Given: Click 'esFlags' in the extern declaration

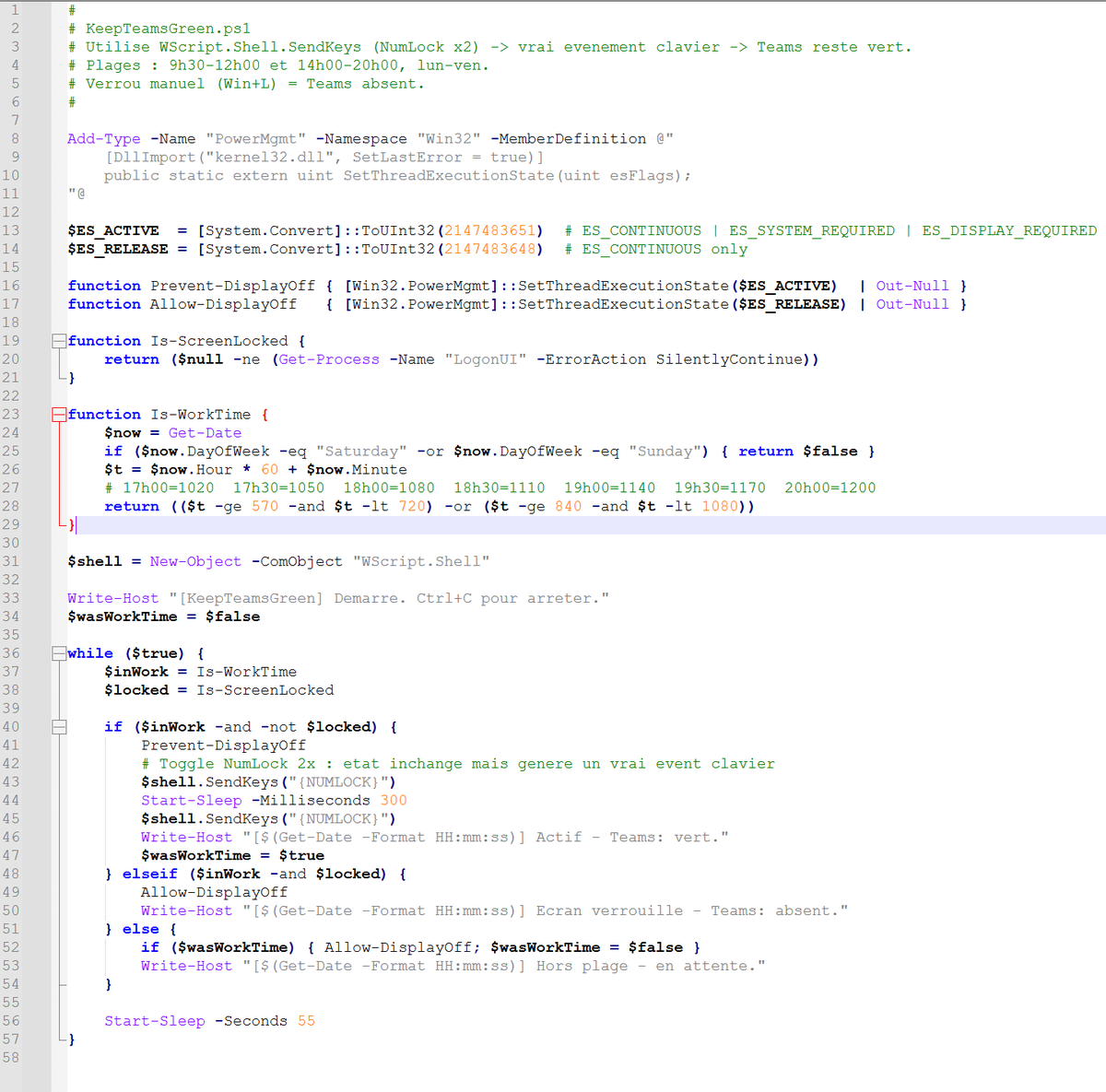Looking at the screenshot, I should coord(642,176).
